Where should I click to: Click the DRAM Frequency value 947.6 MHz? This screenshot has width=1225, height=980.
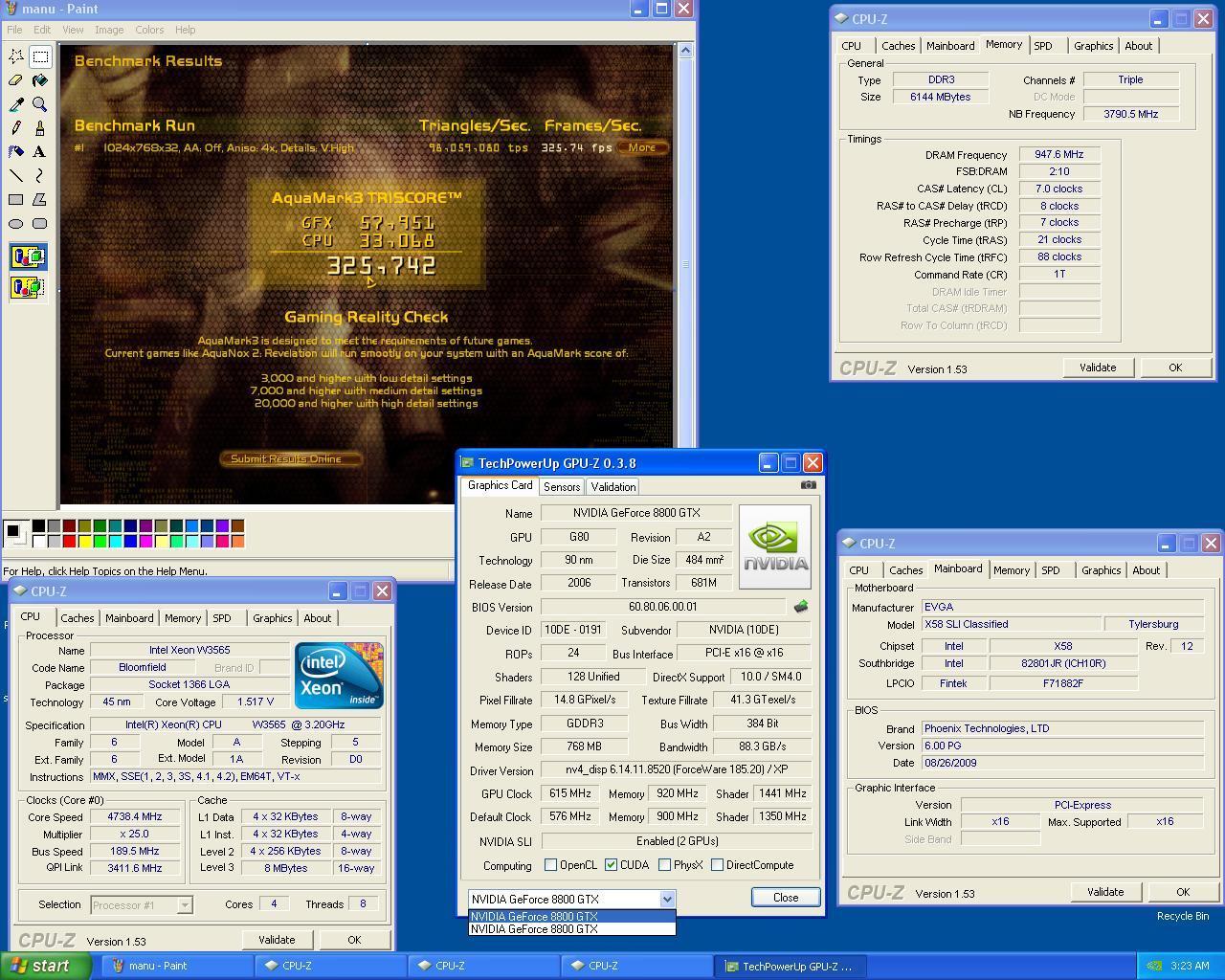(x=1059, y=154)
